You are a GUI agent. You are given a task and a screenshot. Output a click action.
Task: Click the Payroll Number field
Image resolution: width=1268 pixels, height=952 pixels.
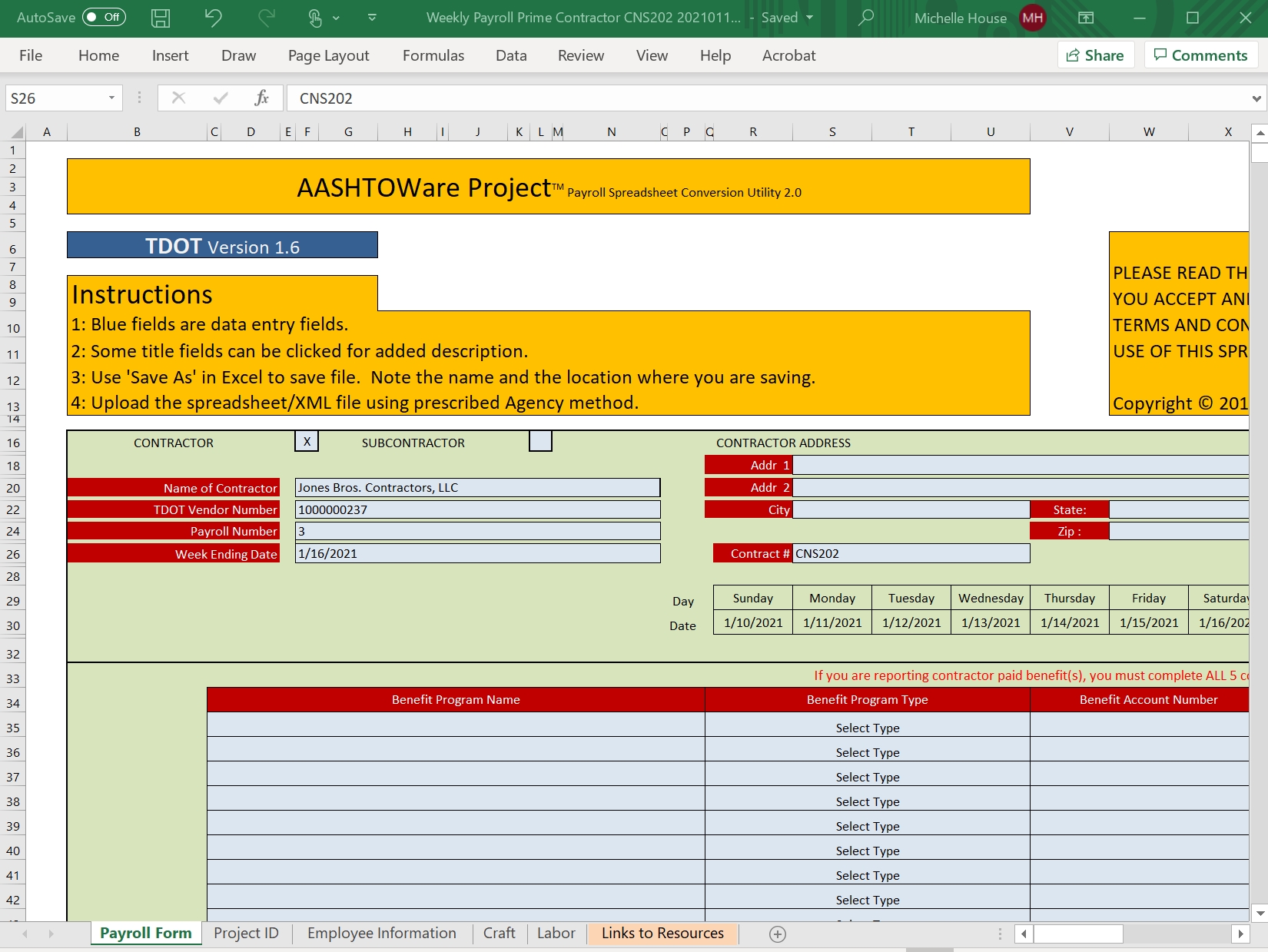tap(477, 531)
